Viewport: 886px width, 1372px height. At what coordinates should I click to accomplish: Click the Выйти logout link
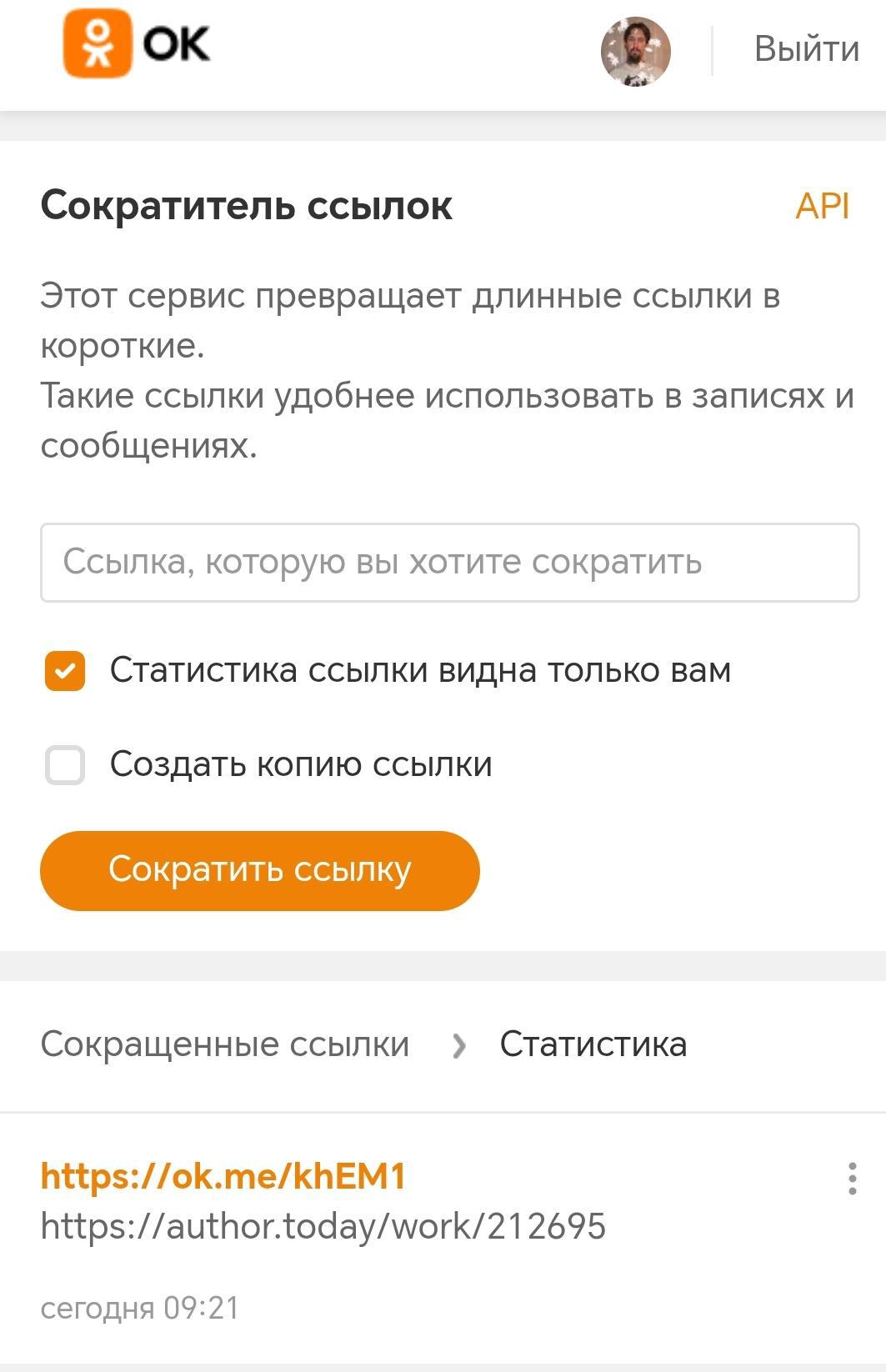pos(806,49)
